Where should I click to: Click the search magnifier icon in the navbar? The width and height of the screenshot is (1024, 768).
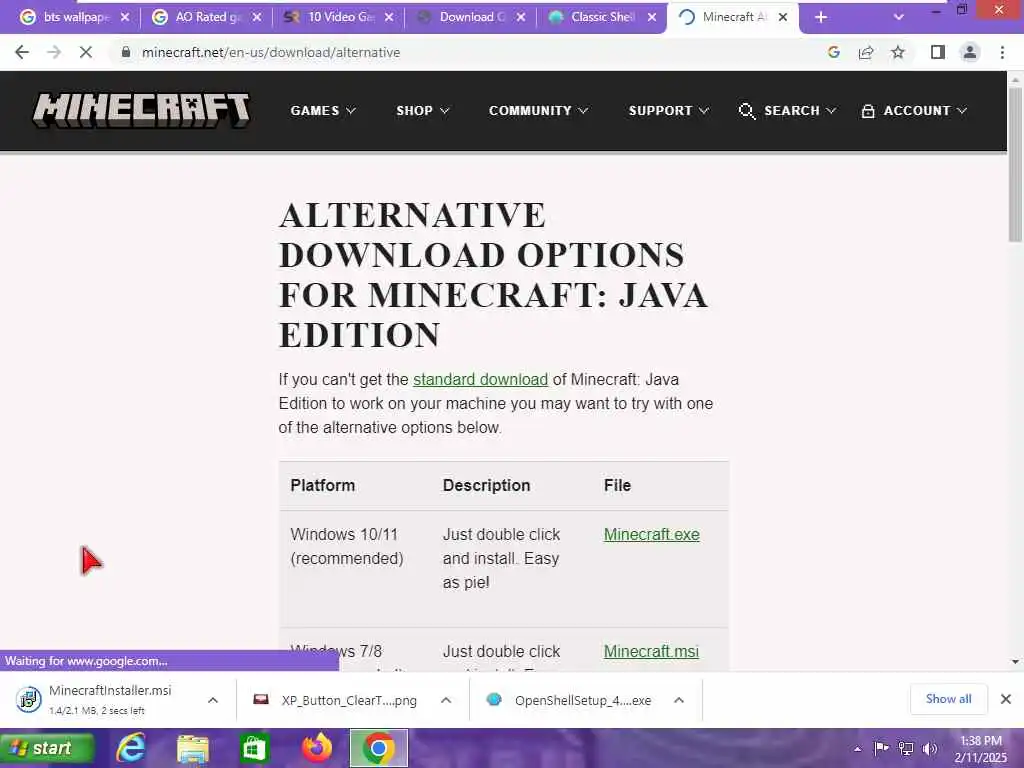click(x=746, y=111)
